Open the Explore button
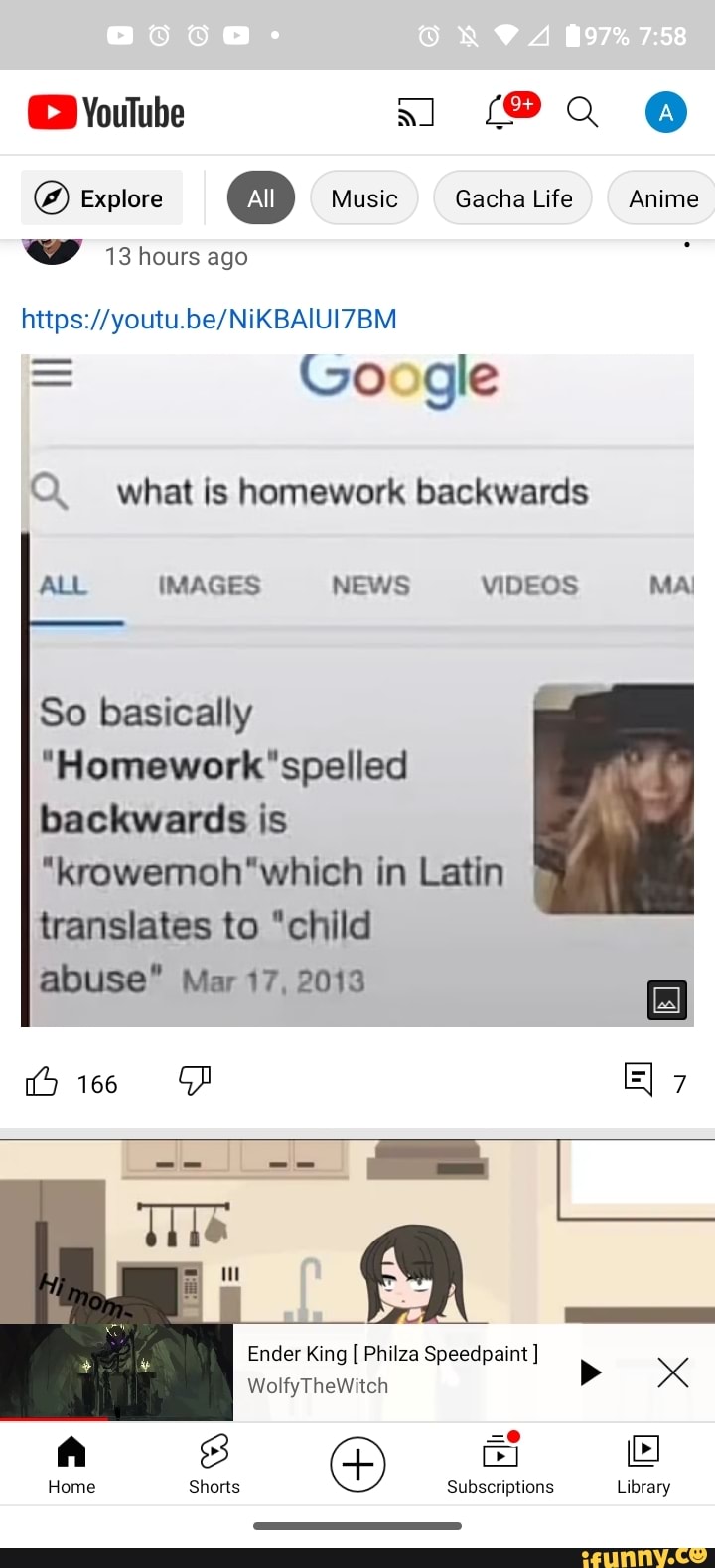The width and height of the screenshot is (715, 1568). (x=102, y=198)
